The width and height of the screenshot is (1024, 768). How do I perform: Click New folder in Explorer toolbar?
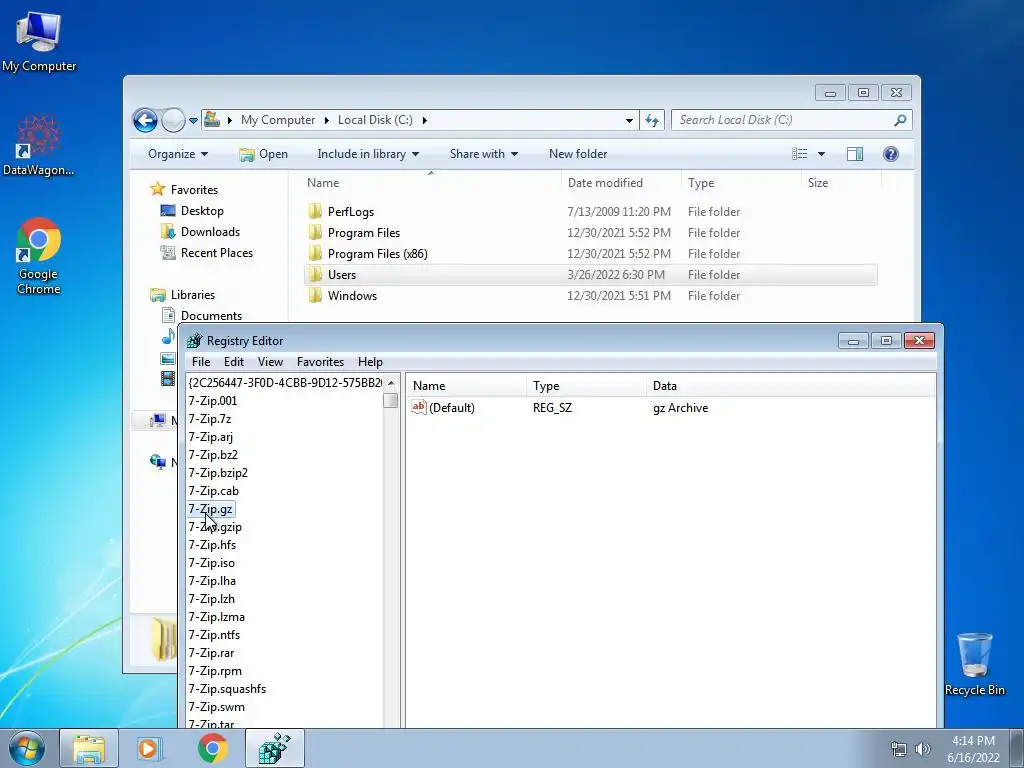tap(578, 154)
